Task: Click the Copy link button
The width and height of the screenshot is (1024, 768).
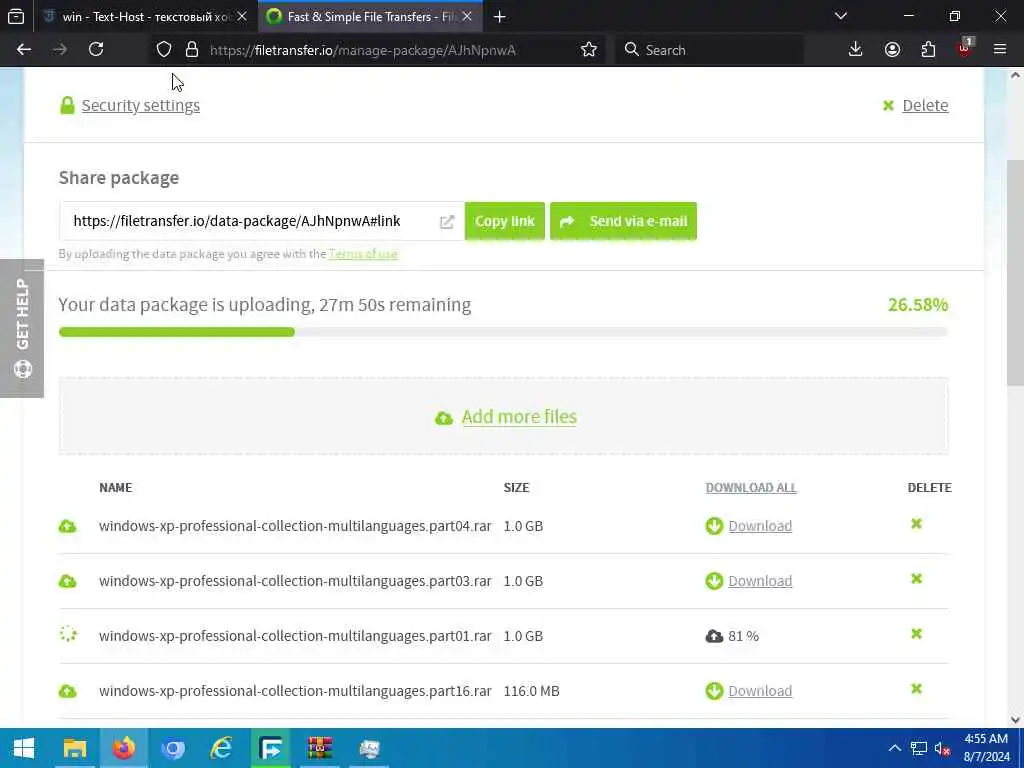Action: [x=505, y=221]
